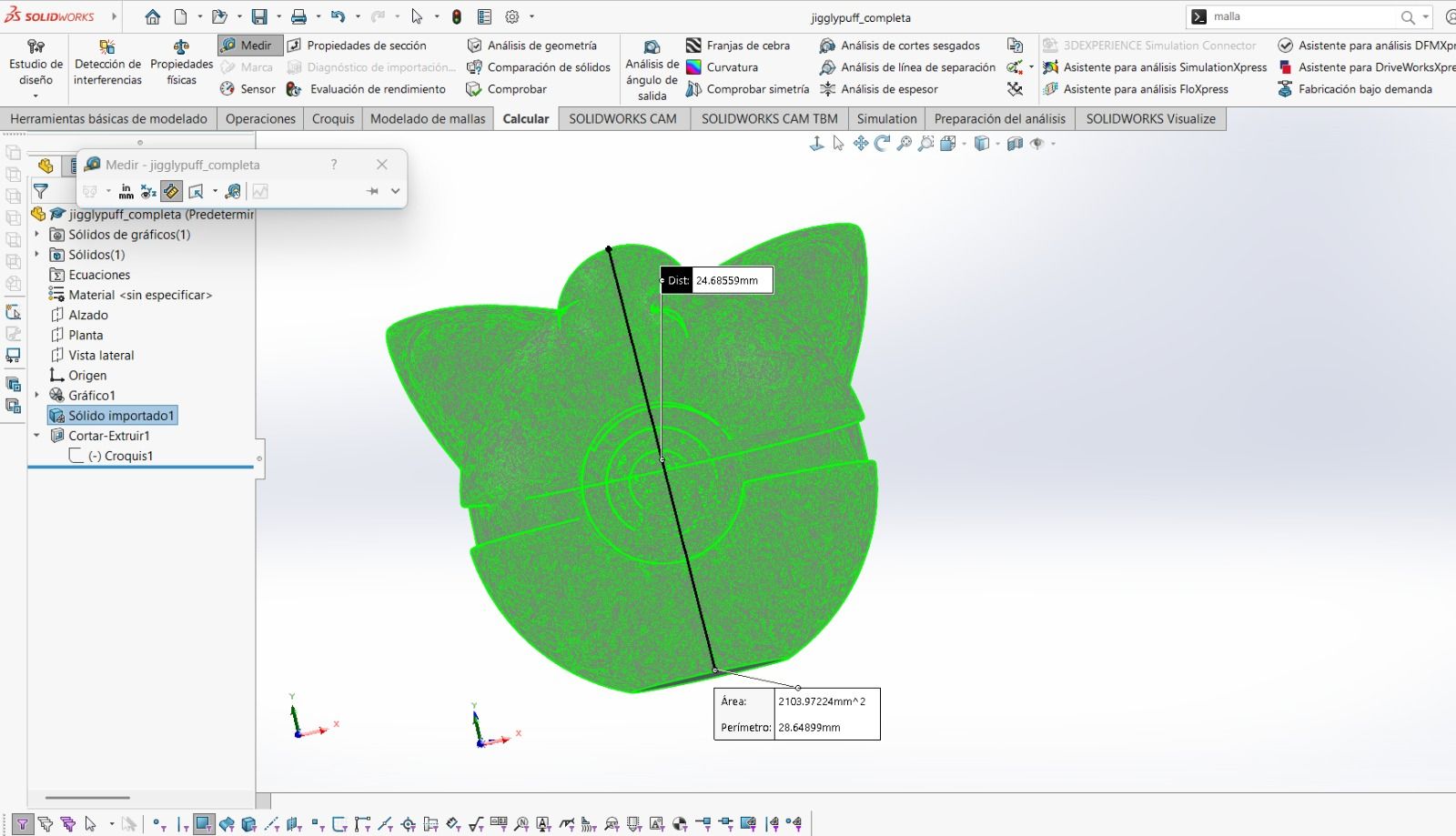The height and width of the screenshot is (836, 1456).
Task: Click Zoom to Fit in view toolbar
Action: pyautogui.click(x=904, y=144)
